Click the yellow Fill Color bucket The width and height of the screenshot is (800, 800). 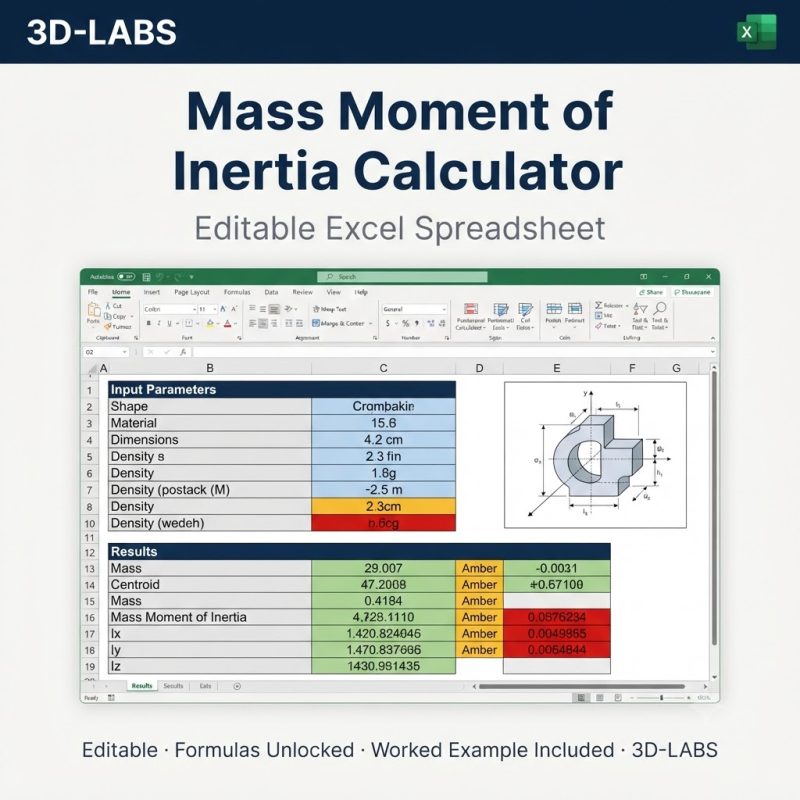click(210, 323)
